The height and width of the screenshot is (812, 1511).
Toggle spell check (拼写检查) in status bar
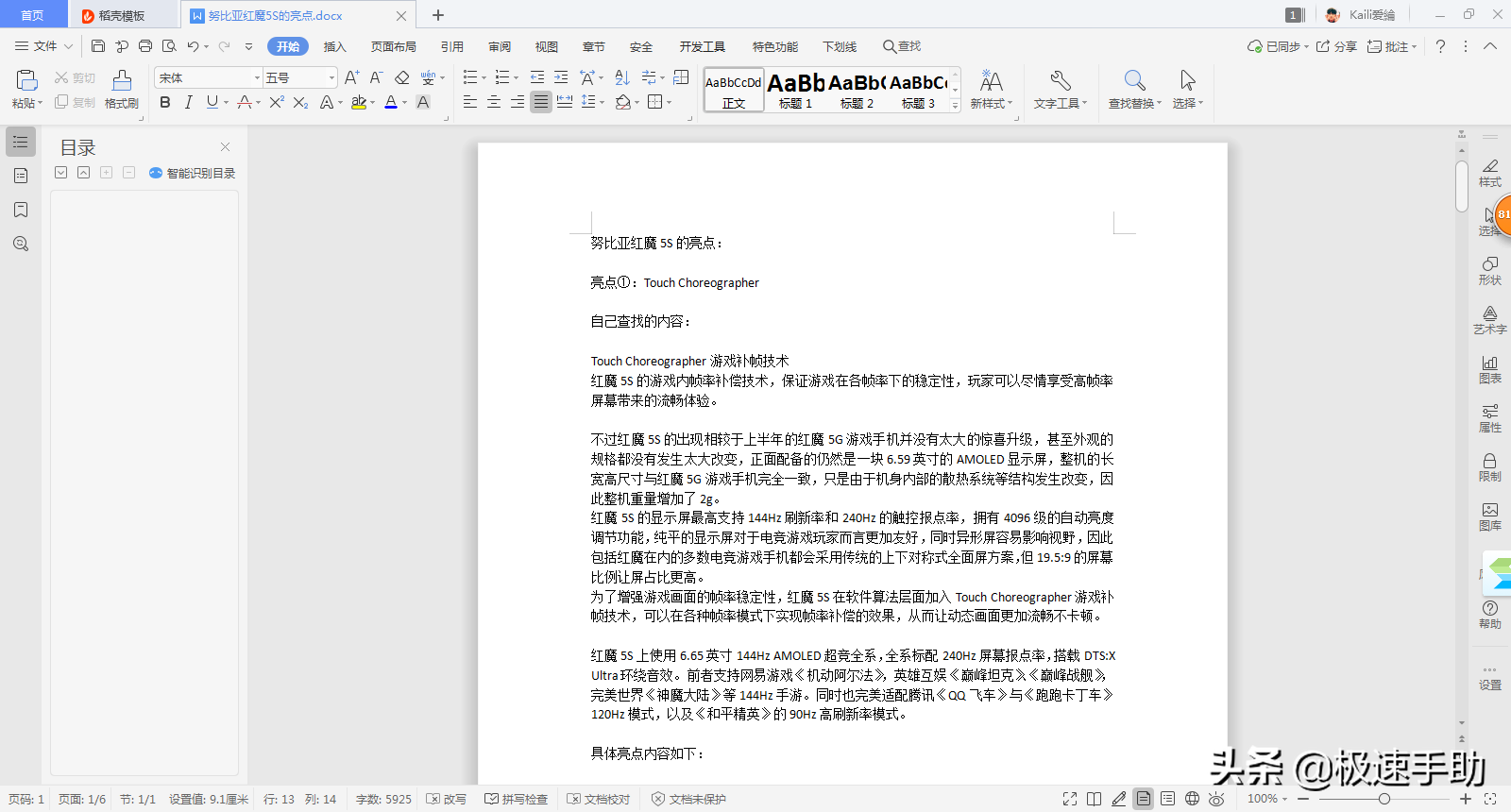pos(516,799)
